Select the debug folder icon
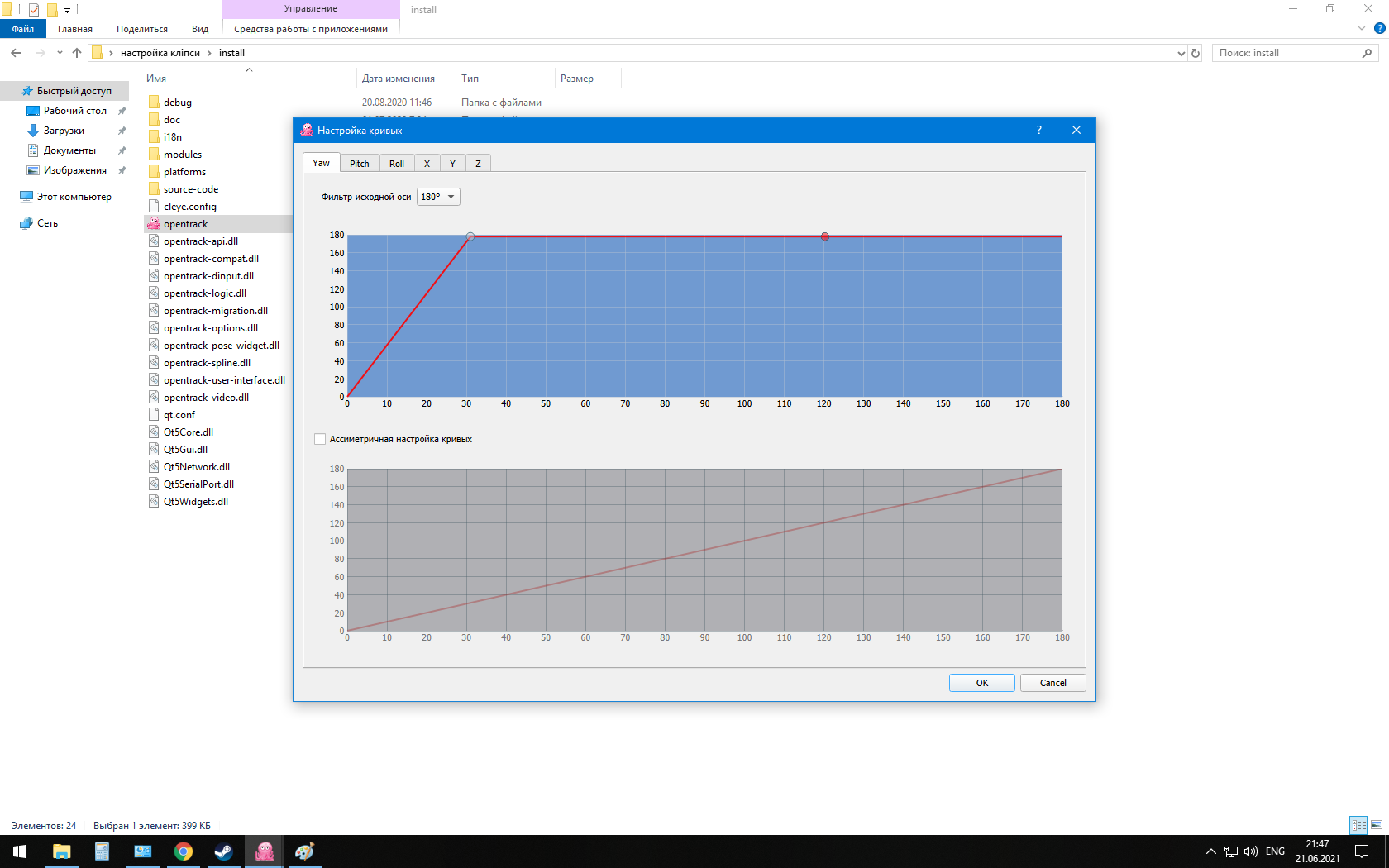This screenshot has height=868, width=1389. (154, 102)
